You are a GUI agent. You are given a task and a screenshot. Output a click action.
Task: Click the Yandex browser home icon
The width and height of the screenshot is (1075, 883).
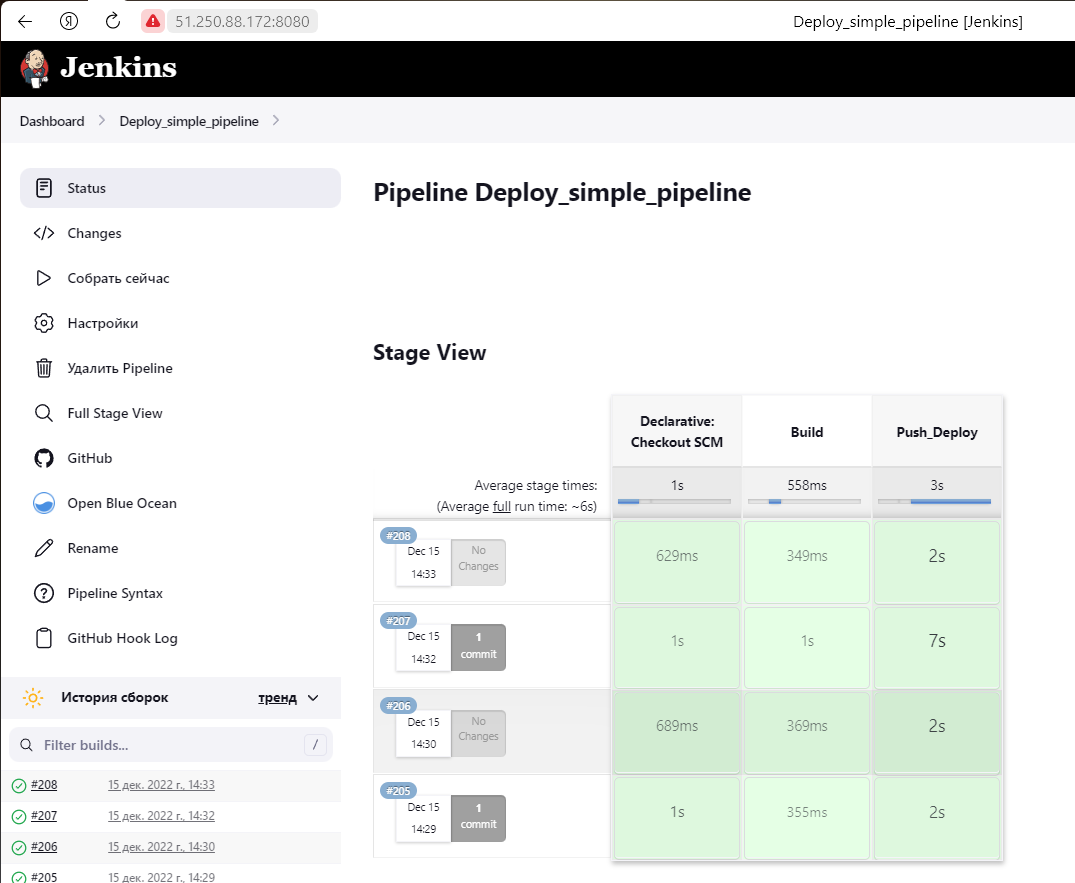coord(69,21)
